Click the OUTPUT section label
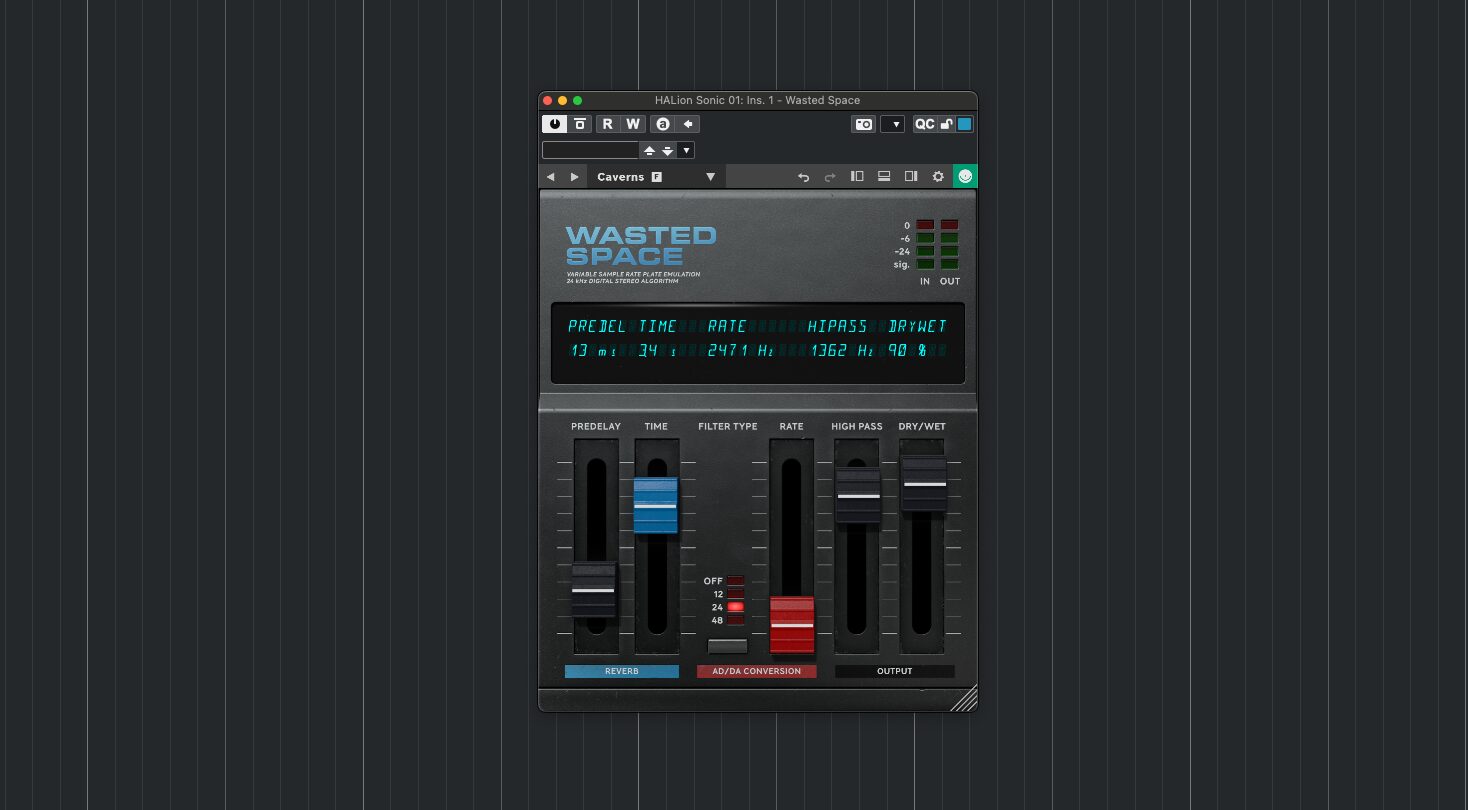This screenshot has width=1468, height=810. pyautogui.click(x=895, y=671)
